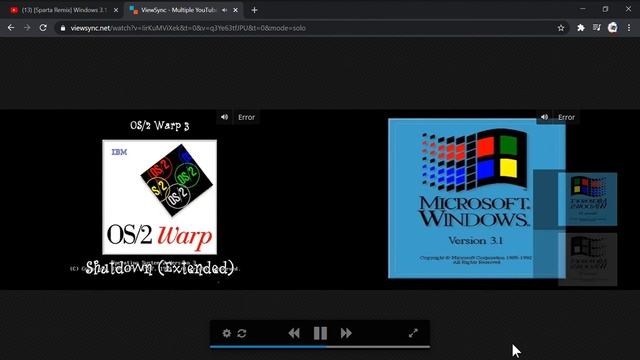Fast forward the synced videos
Image resolution: width=640 pixels, height=360 pixels.
click(346, 333)
